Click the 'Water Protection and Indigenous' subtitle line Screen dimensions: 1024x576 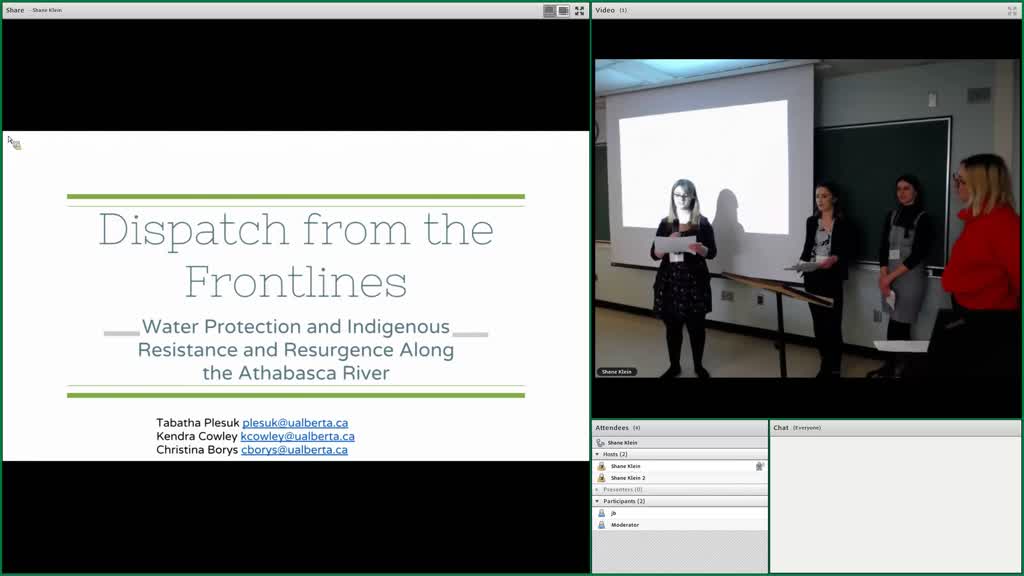click(x=296, y=327)
